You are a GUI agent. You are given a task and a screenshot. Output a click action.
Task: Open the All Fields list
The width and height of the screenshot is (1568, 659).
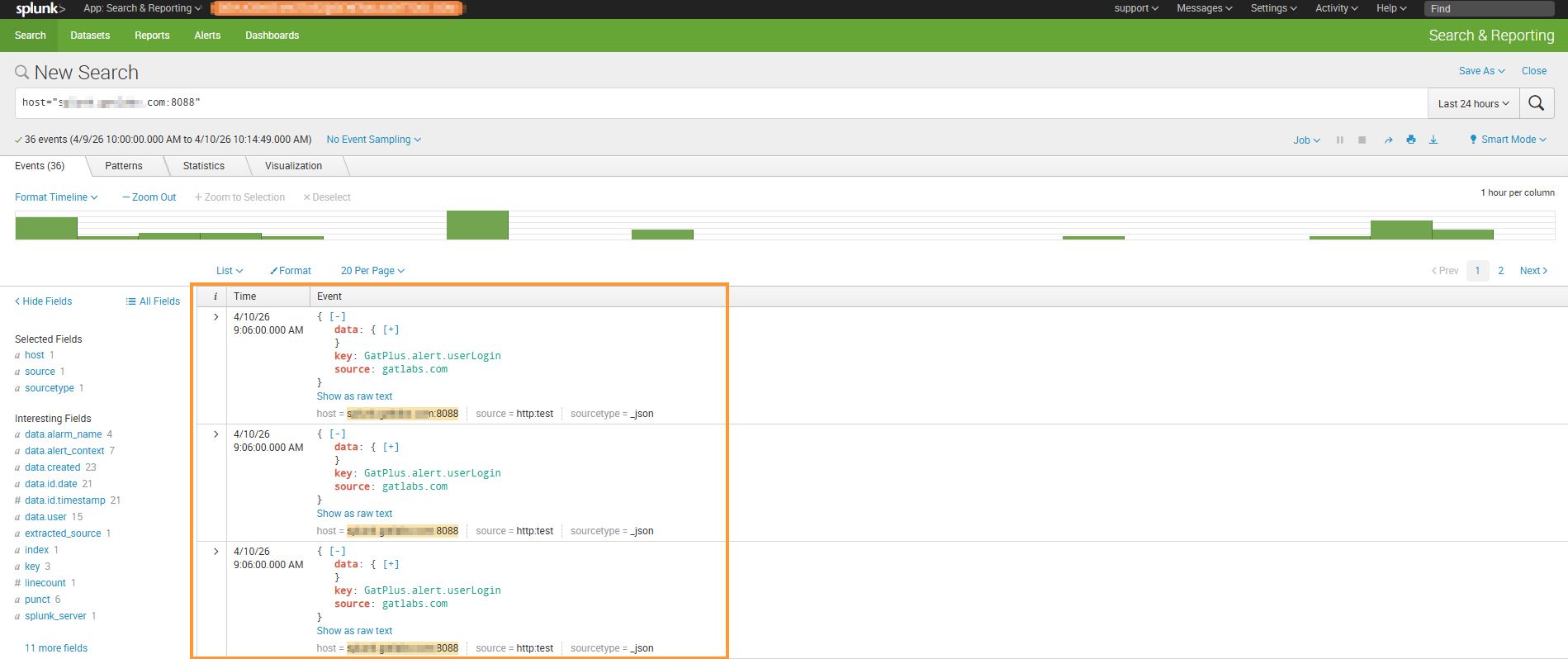pos(153,301)
